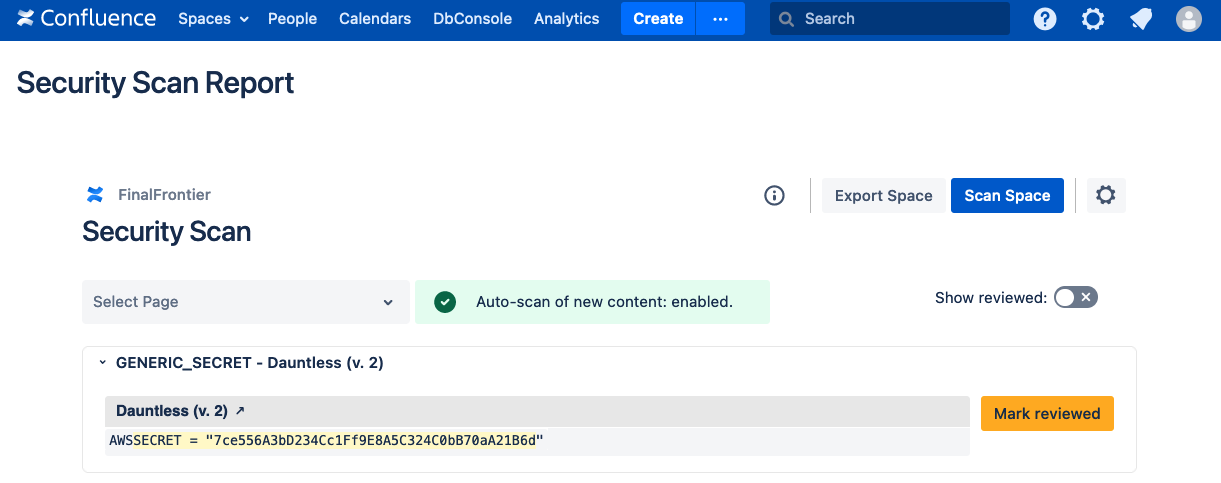1221x483 pixels.
Task: Open the help question mark icon
Action: click(1045, 19)
